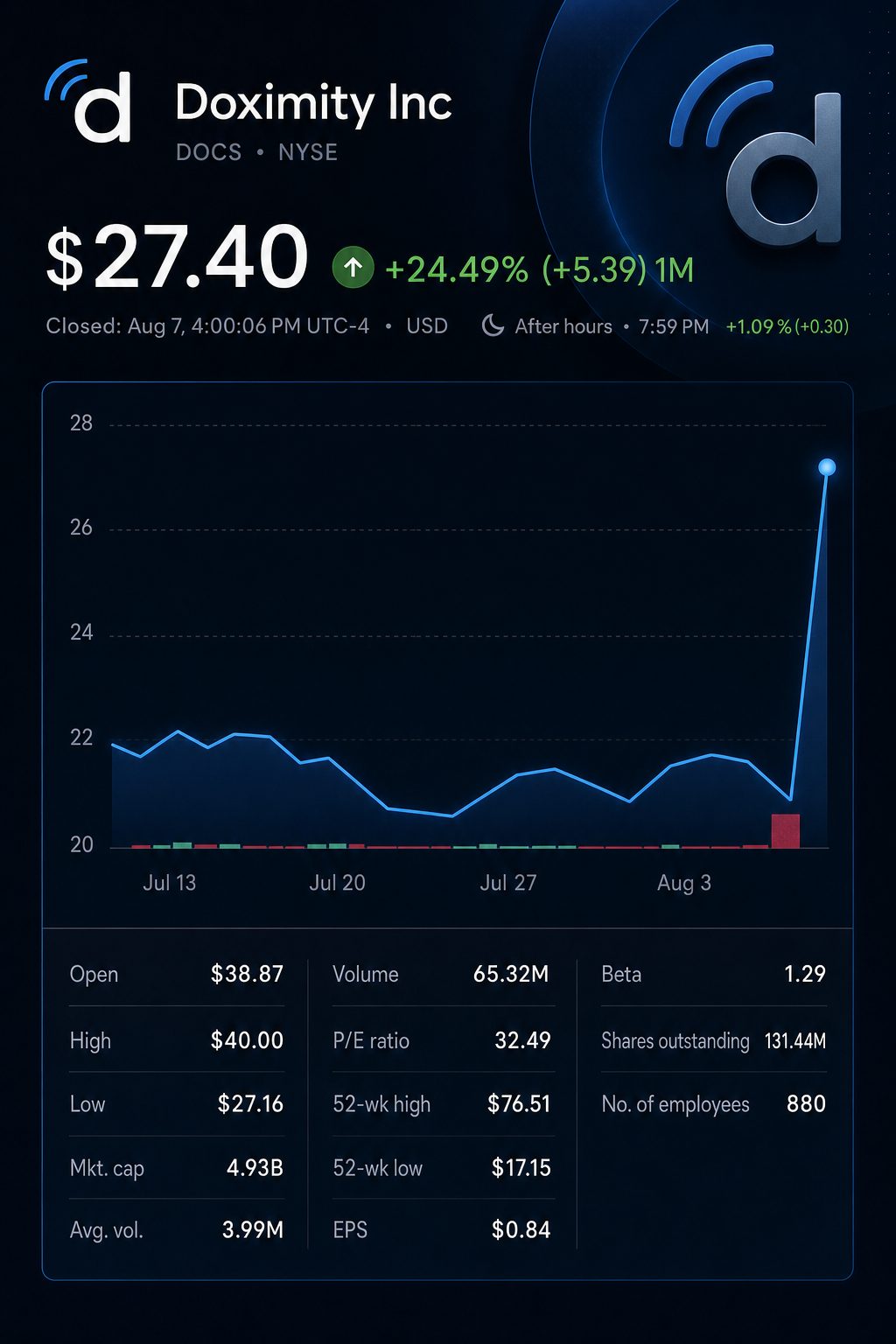The height and width of the screenshot is (1344, 896).
Task: Click the after-hours moon icon
Action: (493, 326)
